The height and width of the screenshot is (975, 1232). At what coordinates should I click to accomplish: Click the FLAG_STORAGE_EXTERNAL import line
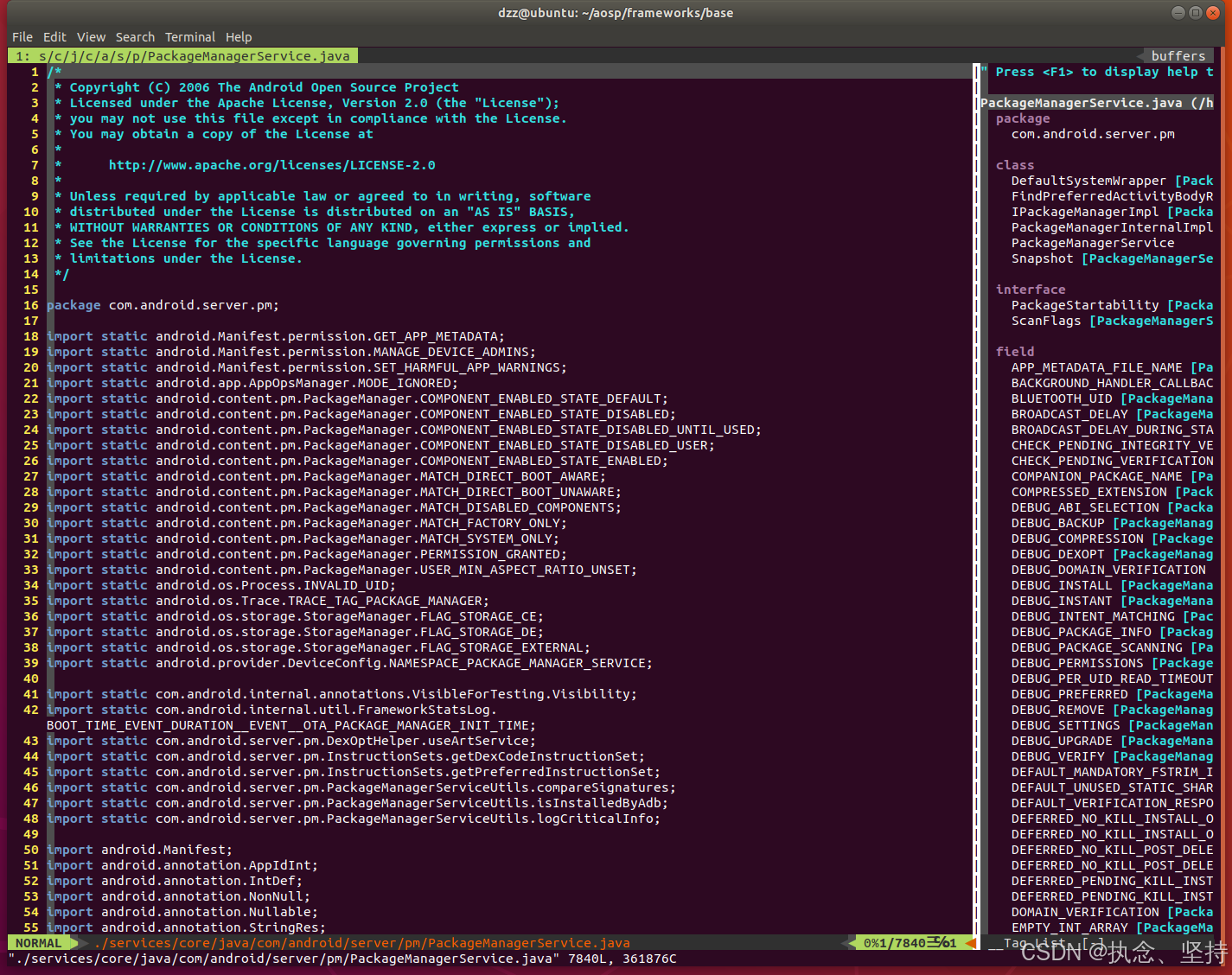(318, 647)
